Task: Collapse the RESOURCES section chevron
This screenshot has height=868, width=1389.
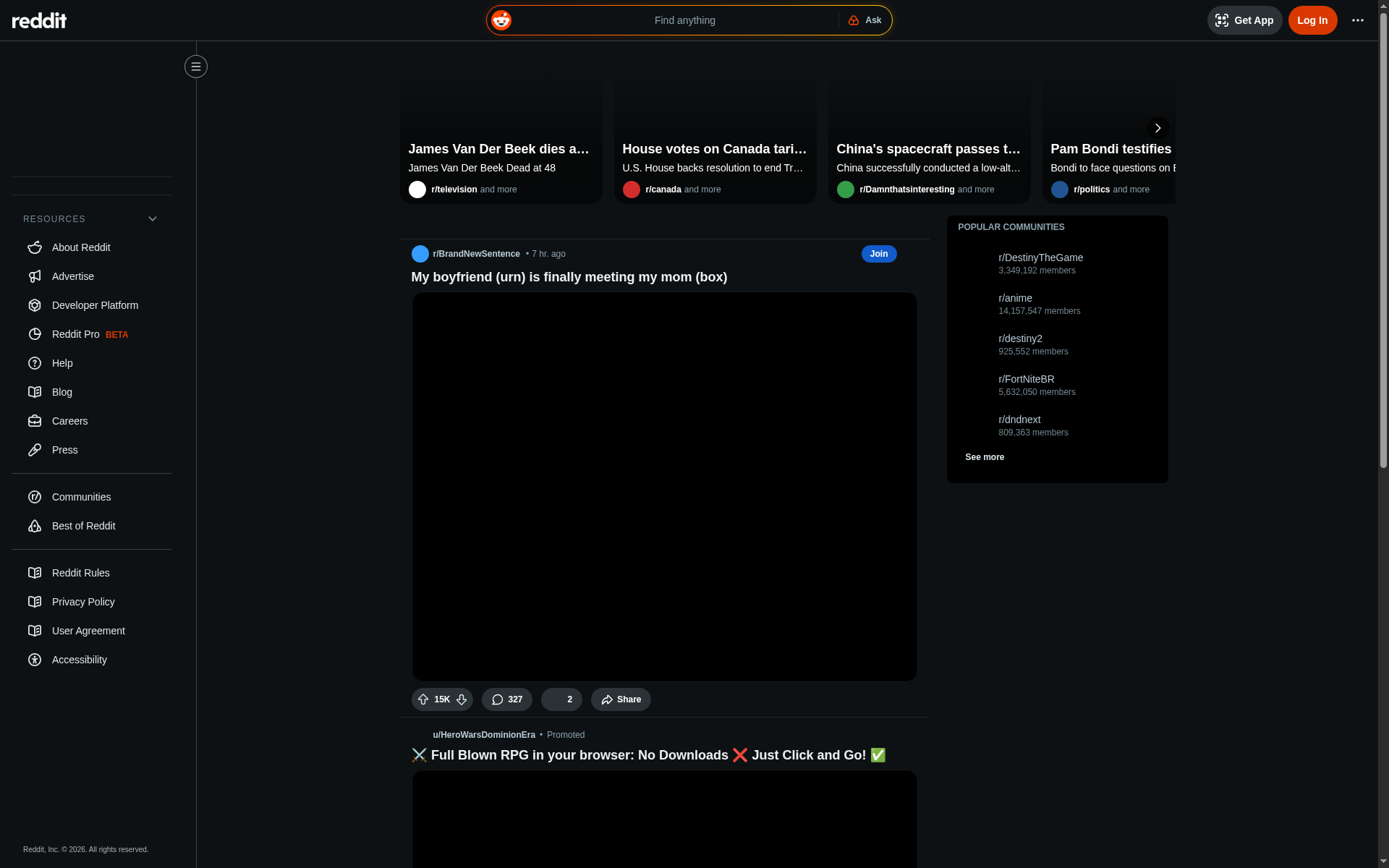Action: click(x=152, y=218)
